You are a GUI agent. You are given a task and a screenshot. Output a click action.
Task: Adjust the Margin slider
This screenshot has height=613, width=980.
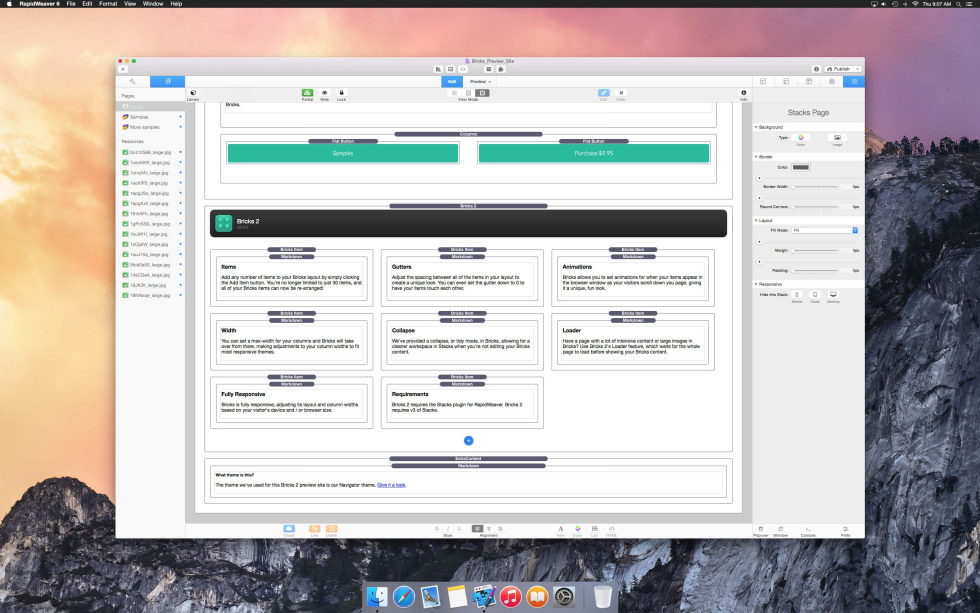[x=815, y=251]
